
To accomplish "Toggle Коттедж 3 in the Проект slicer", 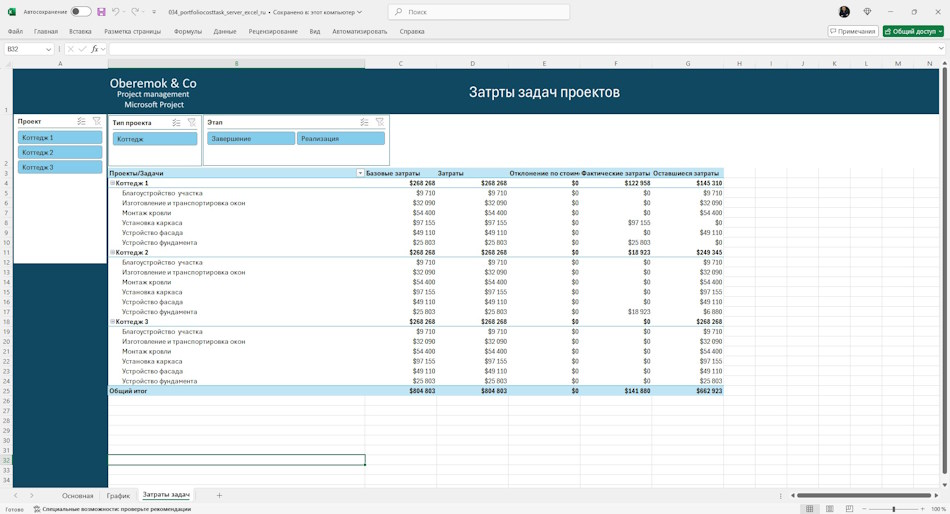I will tap(60, 167).
